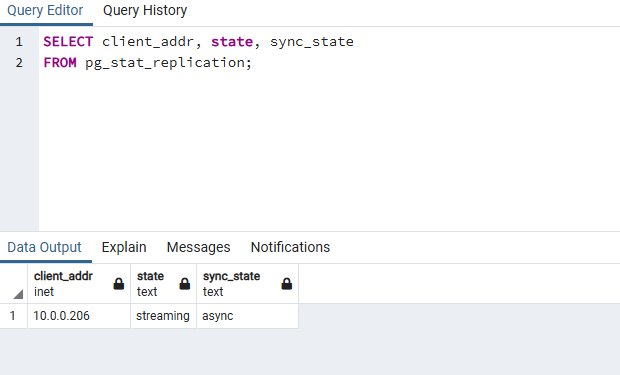The image size is (620, 375).
Task: Click the SELECT keyword in the editor
Action: [x=68, y=42]
